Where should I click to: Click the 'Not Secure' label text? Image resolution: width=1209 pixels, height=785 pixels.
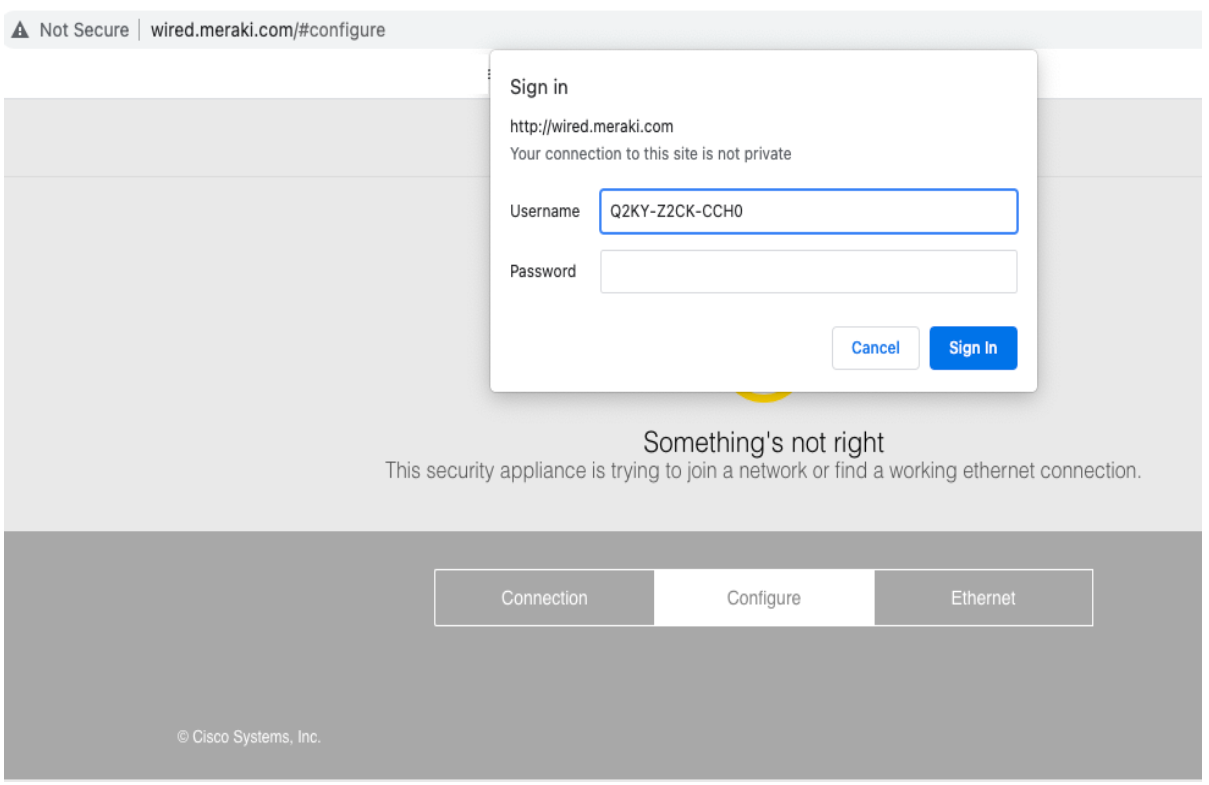(x=84, y=30)
